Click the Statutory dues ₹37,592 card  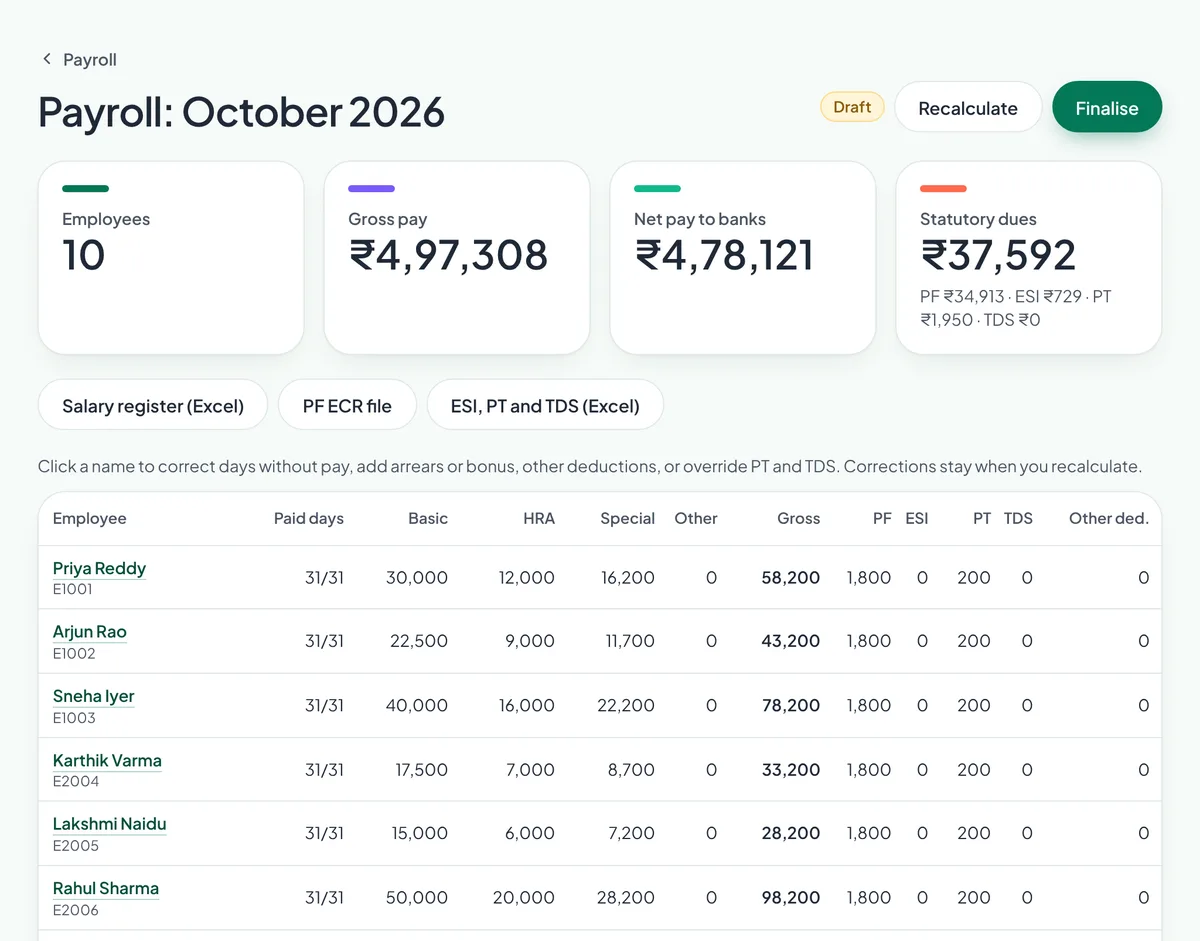pyautogui.click(x=1029, y=258)
